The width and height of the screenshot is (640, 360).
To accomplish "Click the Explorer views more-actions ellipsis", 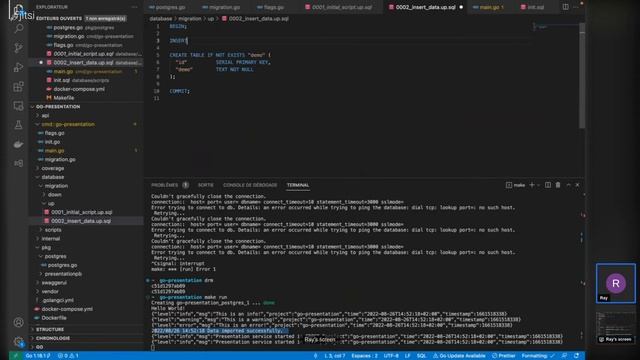I will 134,7.
